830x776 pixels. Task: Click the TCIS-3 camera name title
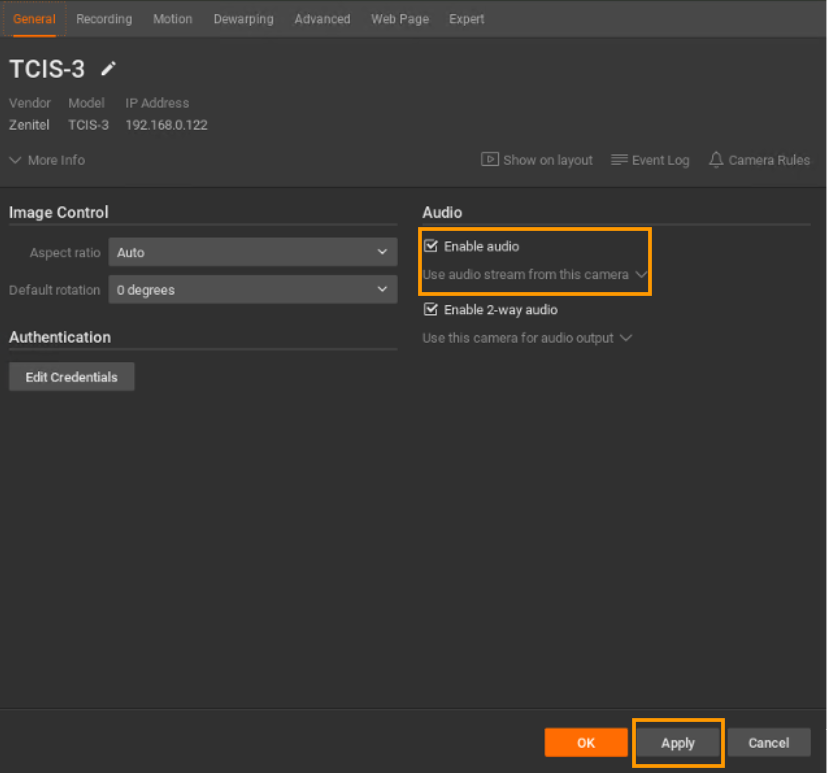[47, 69]
